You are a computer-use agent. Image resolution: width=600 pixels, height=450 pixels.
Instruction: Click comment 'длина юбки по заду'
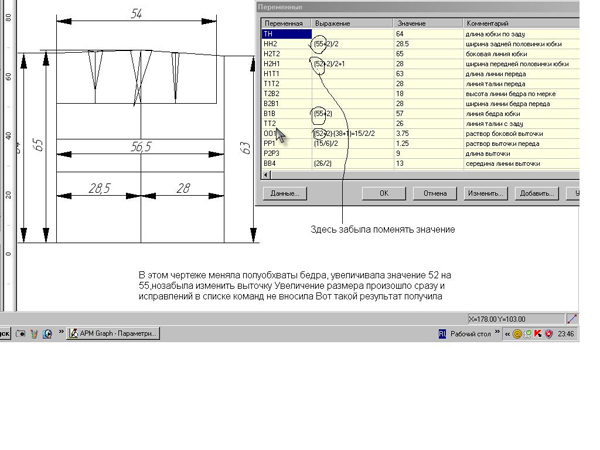[x=496, y=34]
